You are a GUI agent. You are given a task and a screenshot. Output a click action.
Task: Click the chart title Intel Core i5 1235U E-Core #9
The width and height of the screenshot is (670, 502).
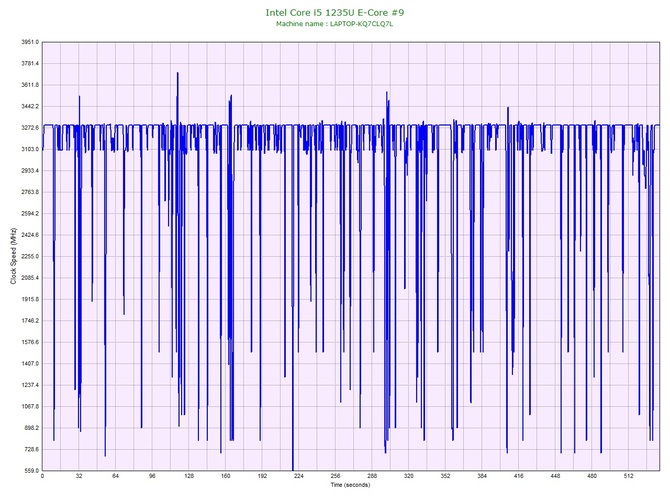tap(335, 12)
